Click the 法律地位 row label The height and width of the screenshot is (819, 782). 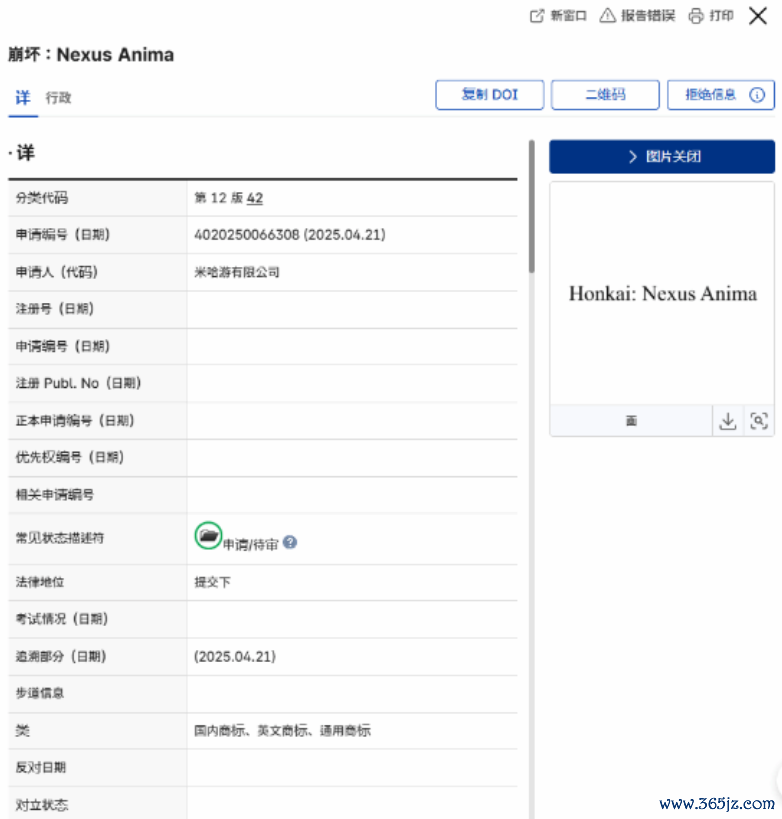pos(40,582)
